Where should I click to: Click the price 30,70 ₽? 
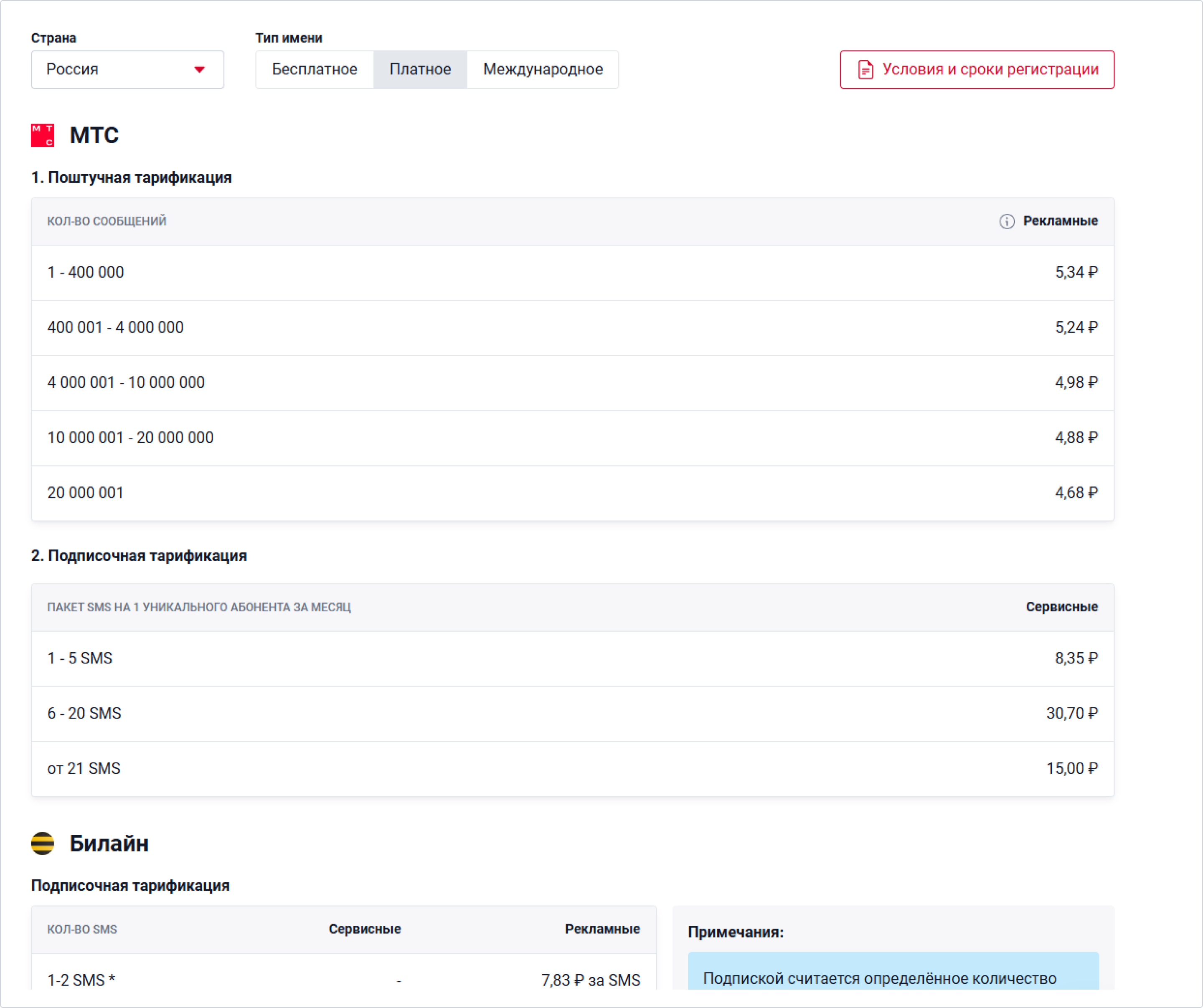tap(1072, 714)
